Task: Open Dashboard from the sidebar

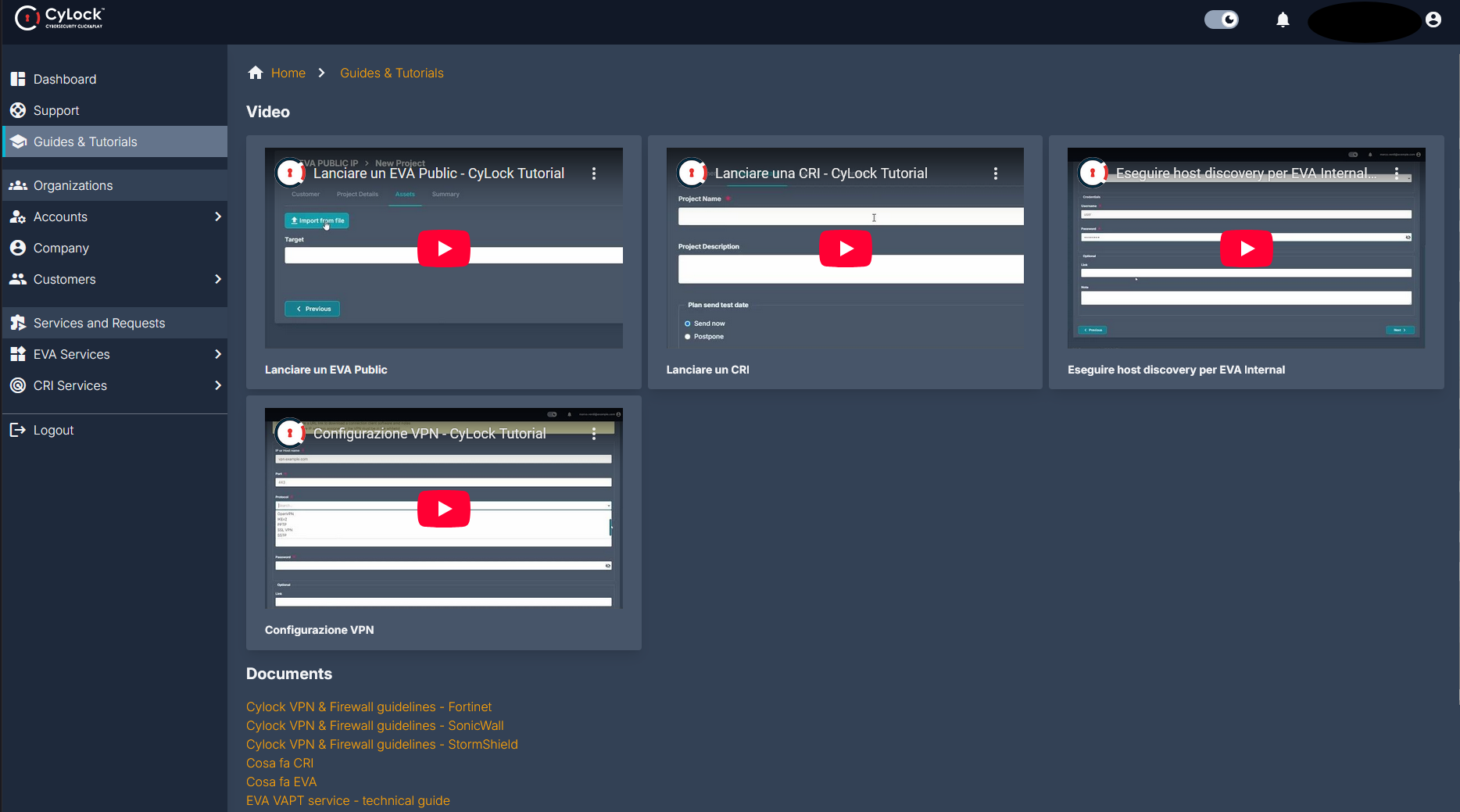Action: pyautogui.click(x=115, y=79)
